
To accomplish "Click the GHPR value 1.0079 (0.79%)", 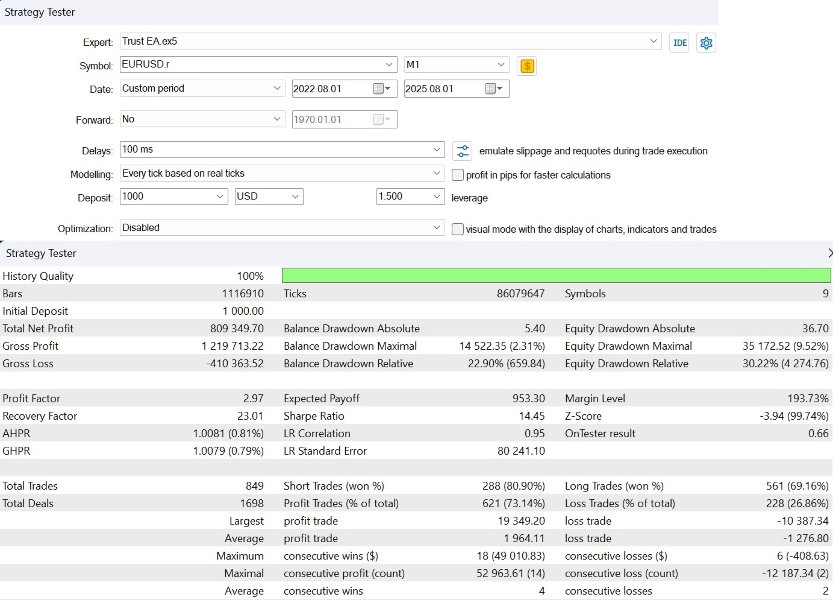I will [x=228, y=451].
